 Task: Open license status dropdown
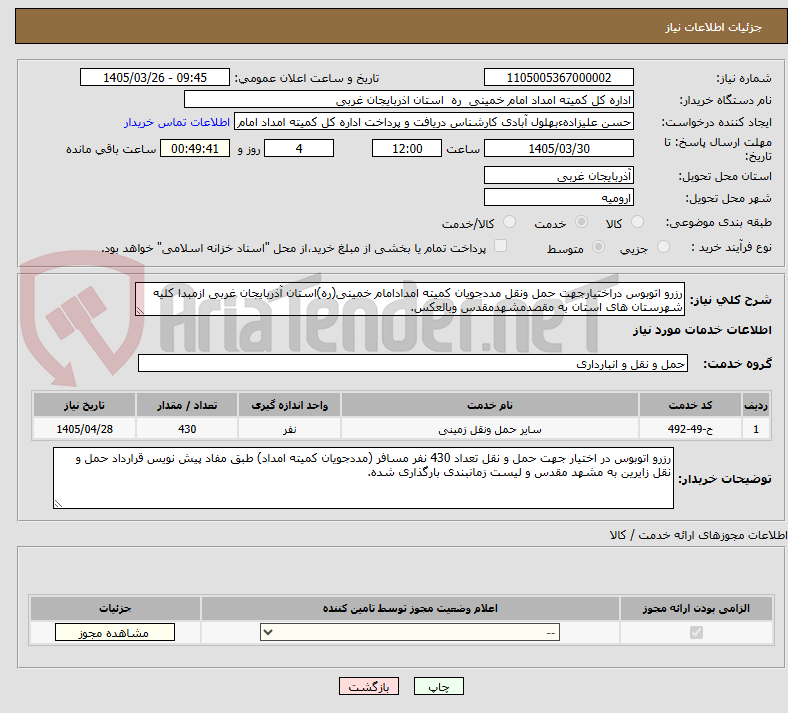pyautogui.click(x=410, y=632)
